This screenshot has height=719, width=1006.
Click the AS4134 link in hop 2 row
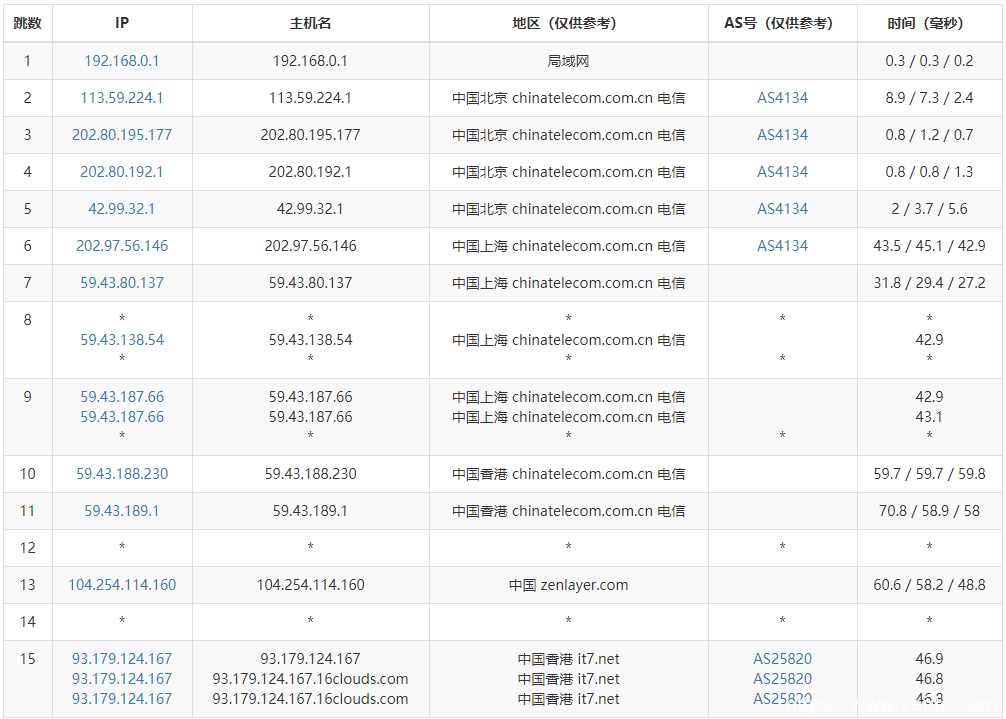click(782, 98)
